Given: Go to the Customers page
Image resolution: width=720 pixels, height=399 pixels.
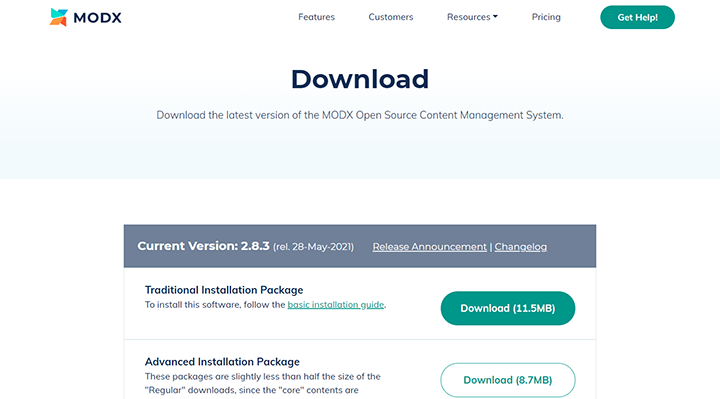Looking at the screenshot, I should pos(391,17).
